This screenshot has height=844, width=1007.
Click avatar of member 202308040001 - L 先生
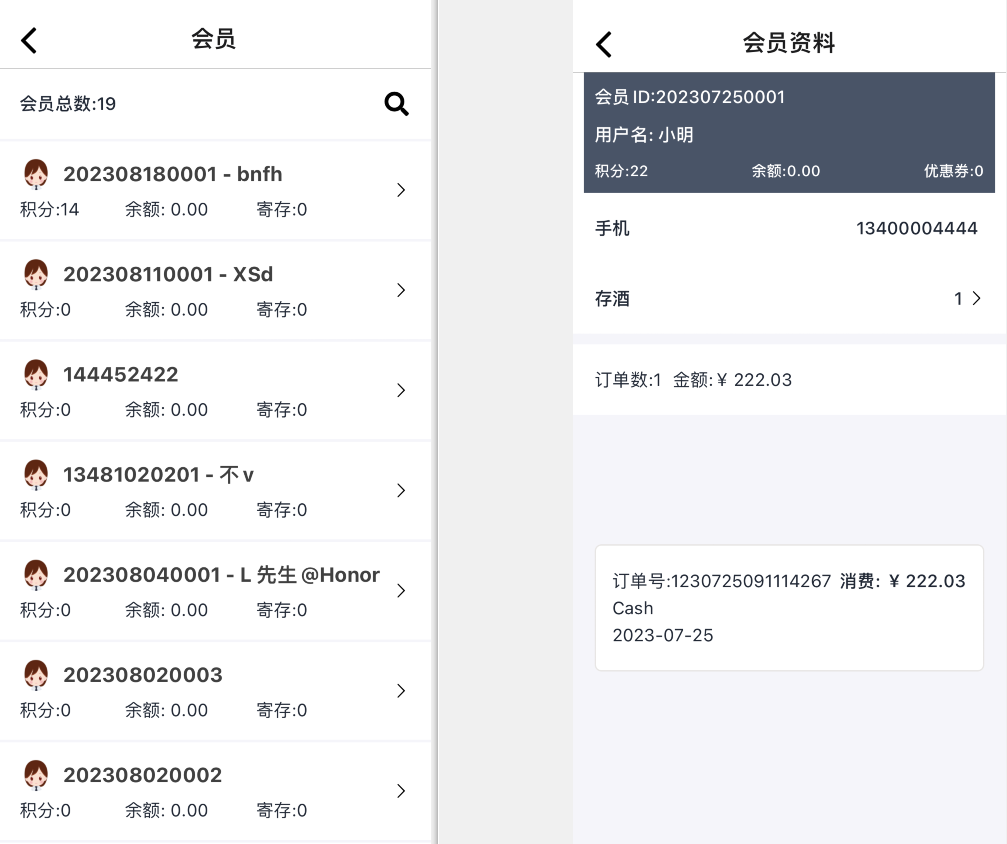36,575
